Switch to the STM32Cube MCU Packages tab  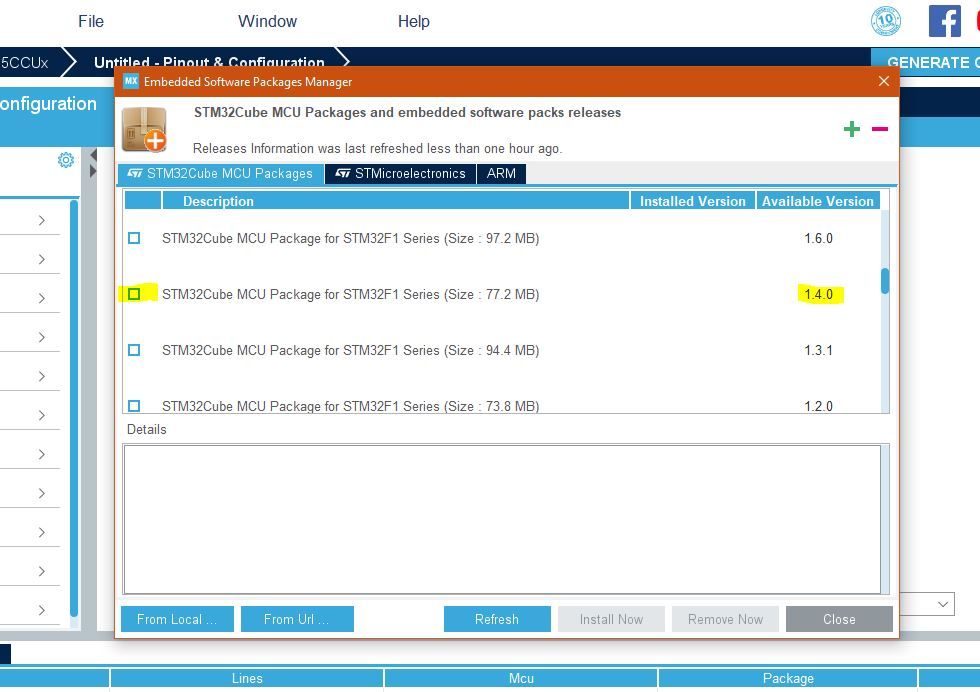tap(221, 174)
